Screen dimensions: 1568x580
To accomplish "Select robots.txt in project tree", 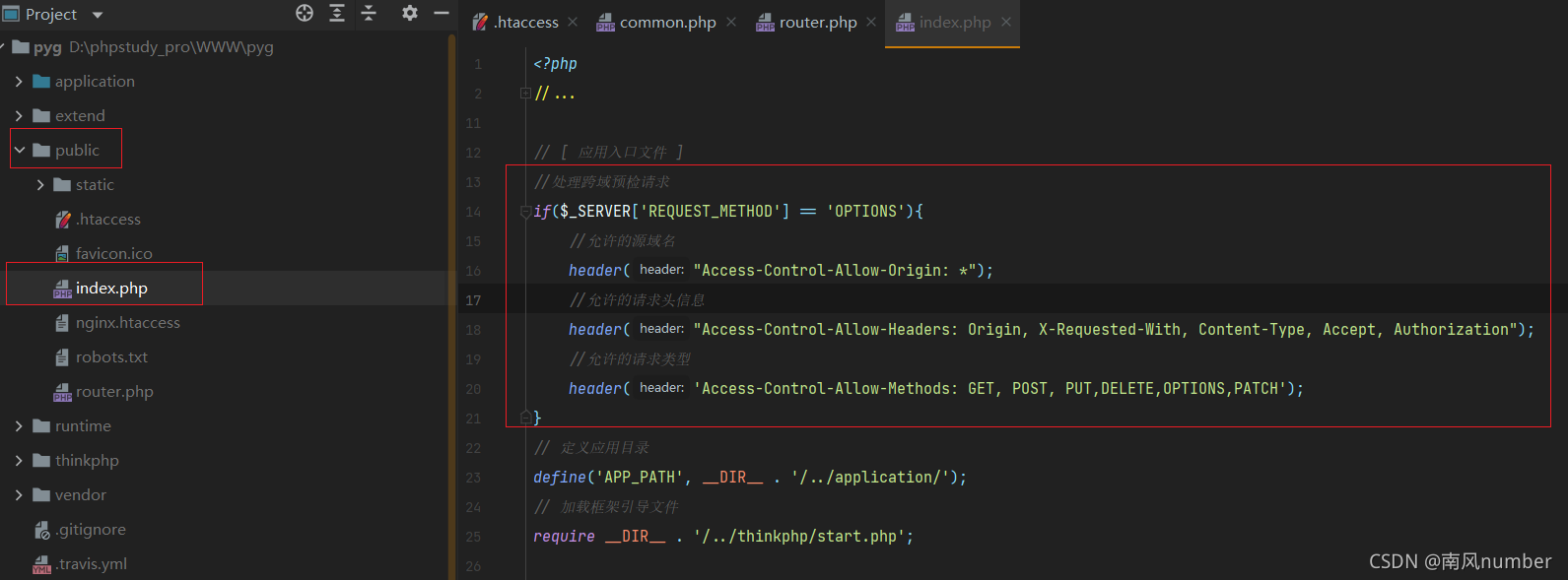I will tap(111, 357).
